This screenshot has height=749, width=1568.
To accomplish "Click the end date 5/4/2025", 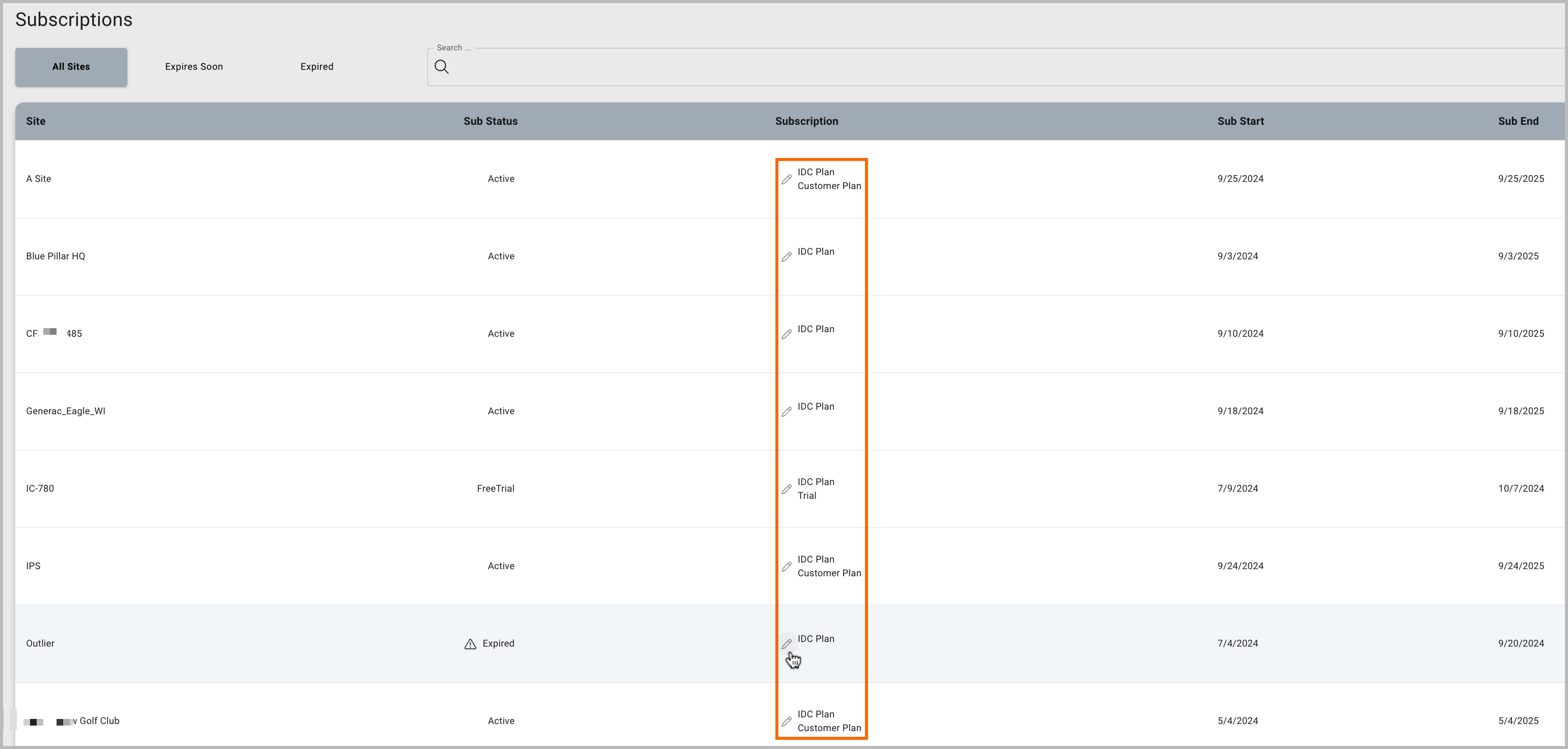I will (1518, 720).
